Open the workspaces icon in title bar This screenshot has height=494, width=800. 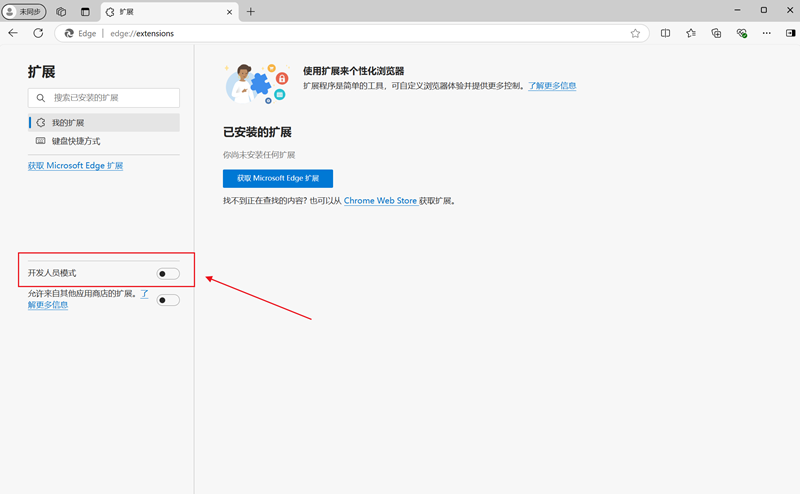pyautogui.click(x=61, y=11)
